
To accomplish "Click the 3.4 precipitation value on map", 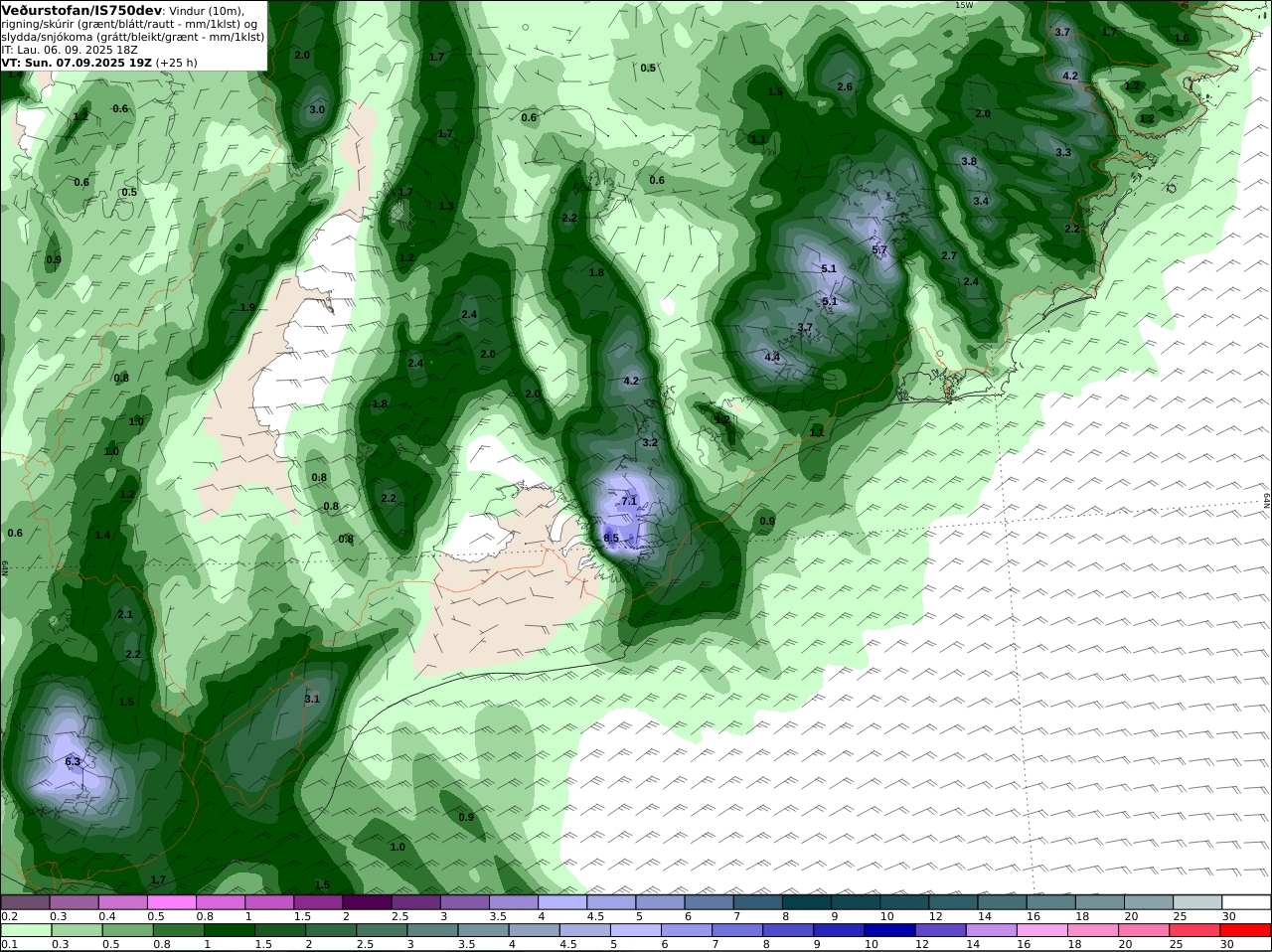I will 981,202.
